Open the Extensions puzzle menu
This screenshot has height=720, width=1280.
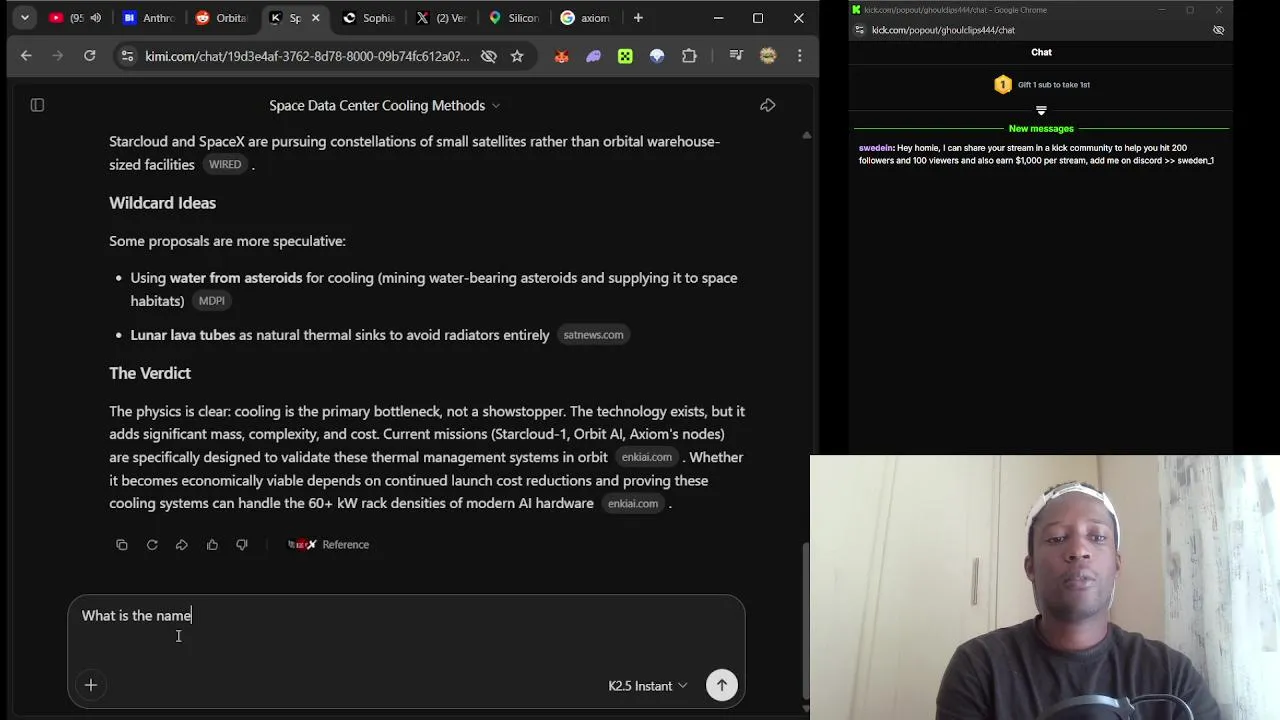[x=689, y=56]
